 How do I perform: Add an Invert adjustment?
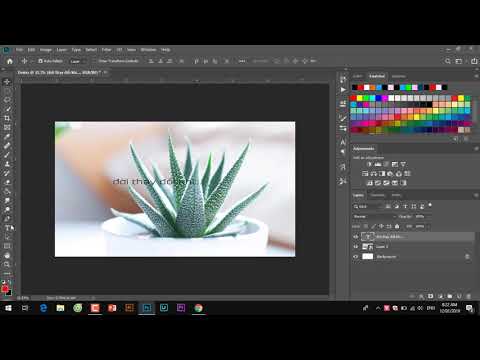(x=369, y=183)
